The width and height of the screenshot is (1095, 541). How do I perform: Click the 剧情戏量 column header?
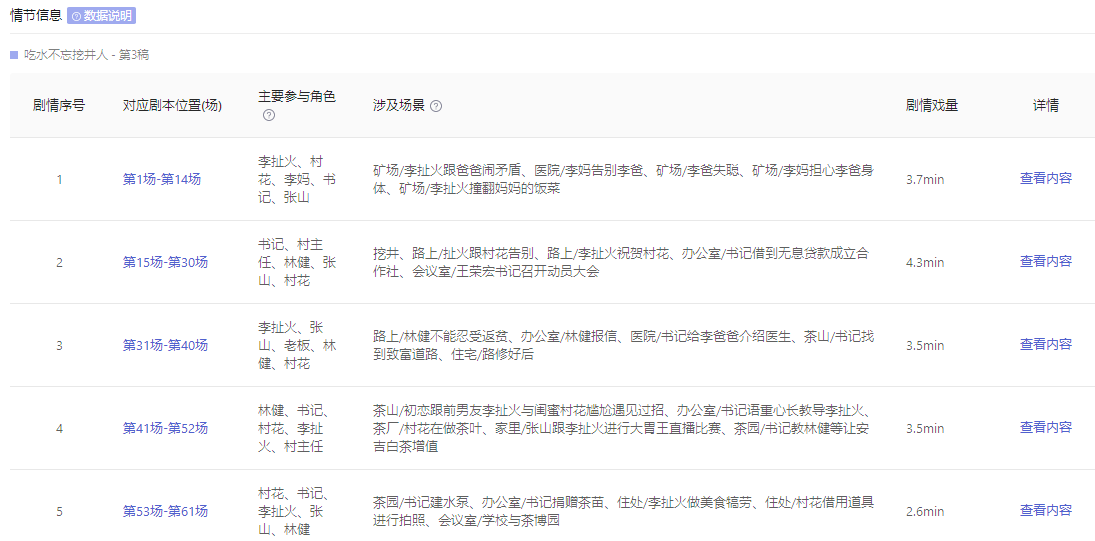tap(932, 106)
